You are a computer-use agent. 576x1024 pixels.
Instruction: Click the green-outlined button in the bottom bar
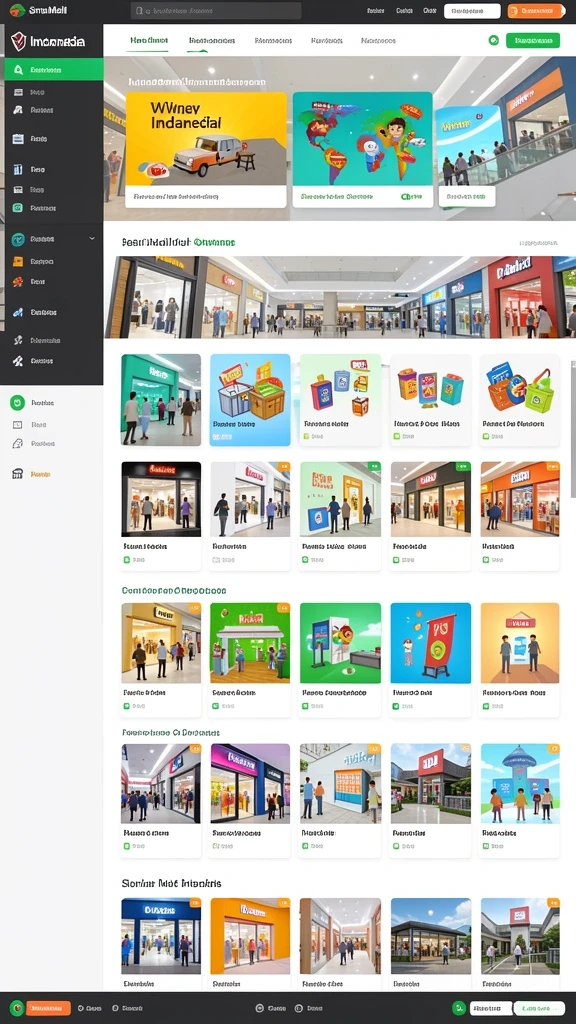click(539, 1008)
